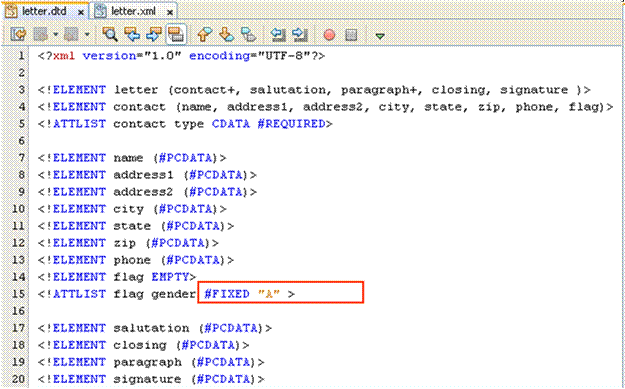Click 'name' element name on line 7

128,158
